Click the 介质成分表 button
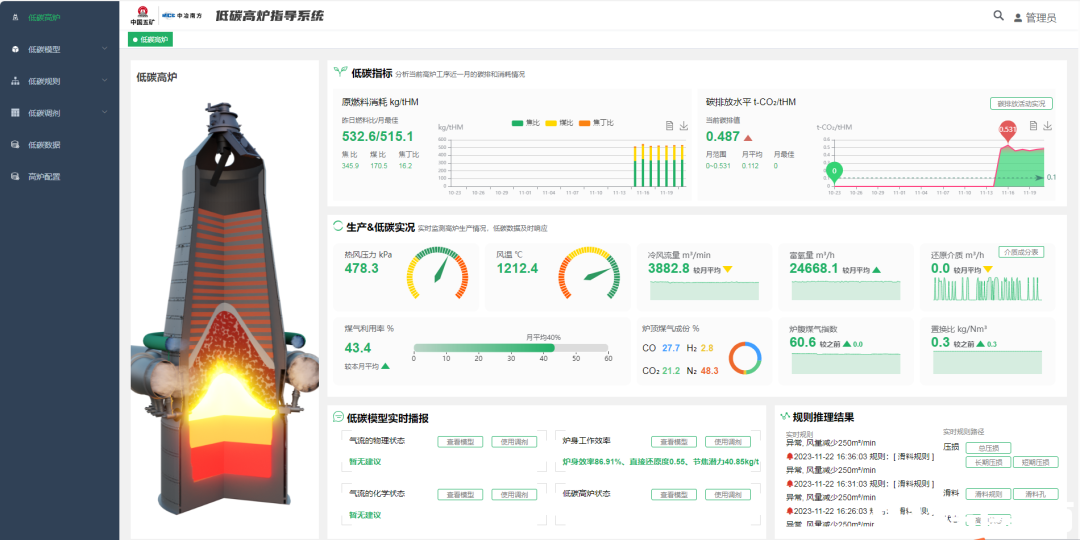Image resolution: width=1080 pixels, height=540 pixels. coord(1021,252)
